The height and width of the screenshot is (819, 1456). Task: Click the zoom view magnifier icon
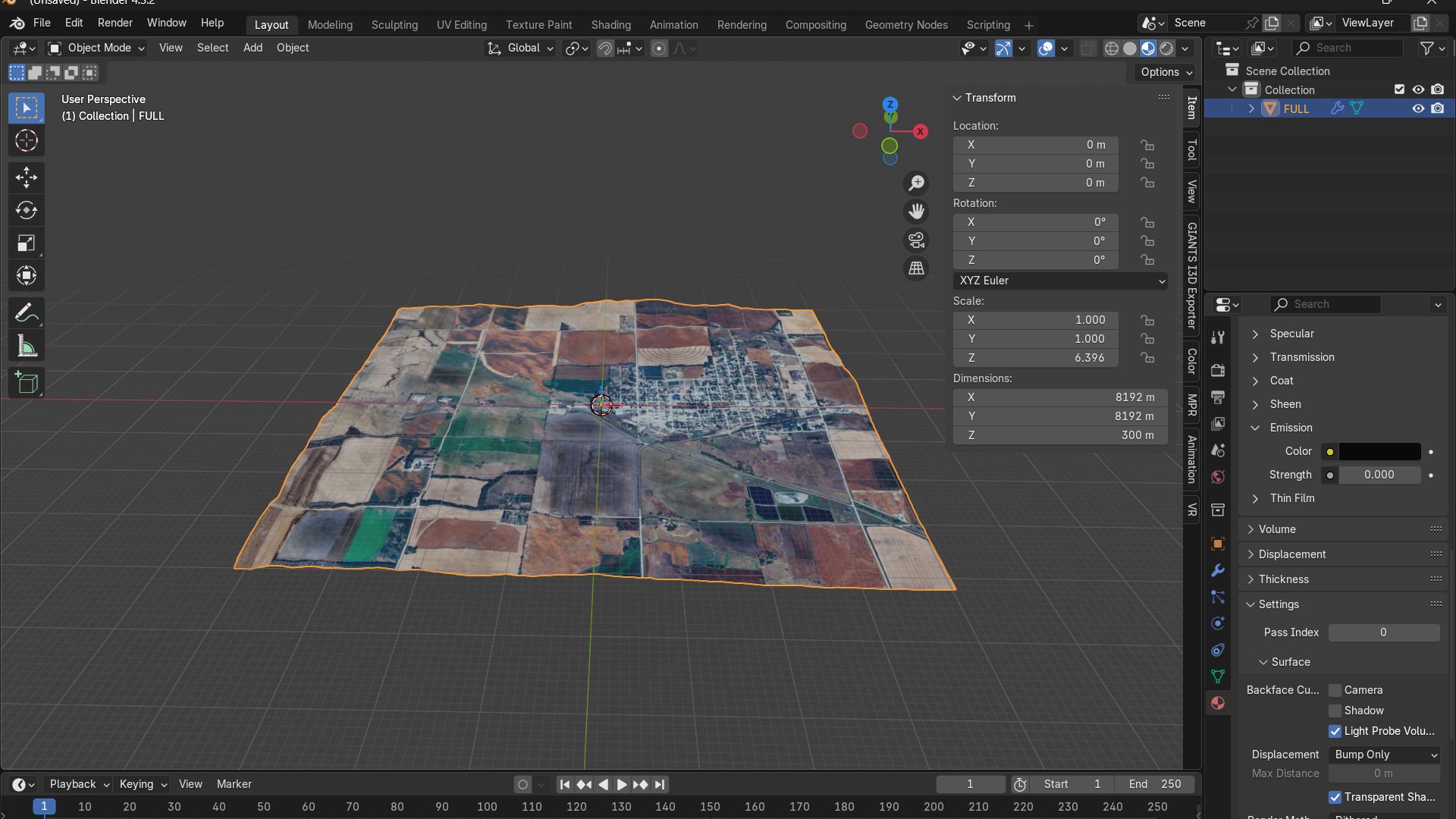click(917, 184)
